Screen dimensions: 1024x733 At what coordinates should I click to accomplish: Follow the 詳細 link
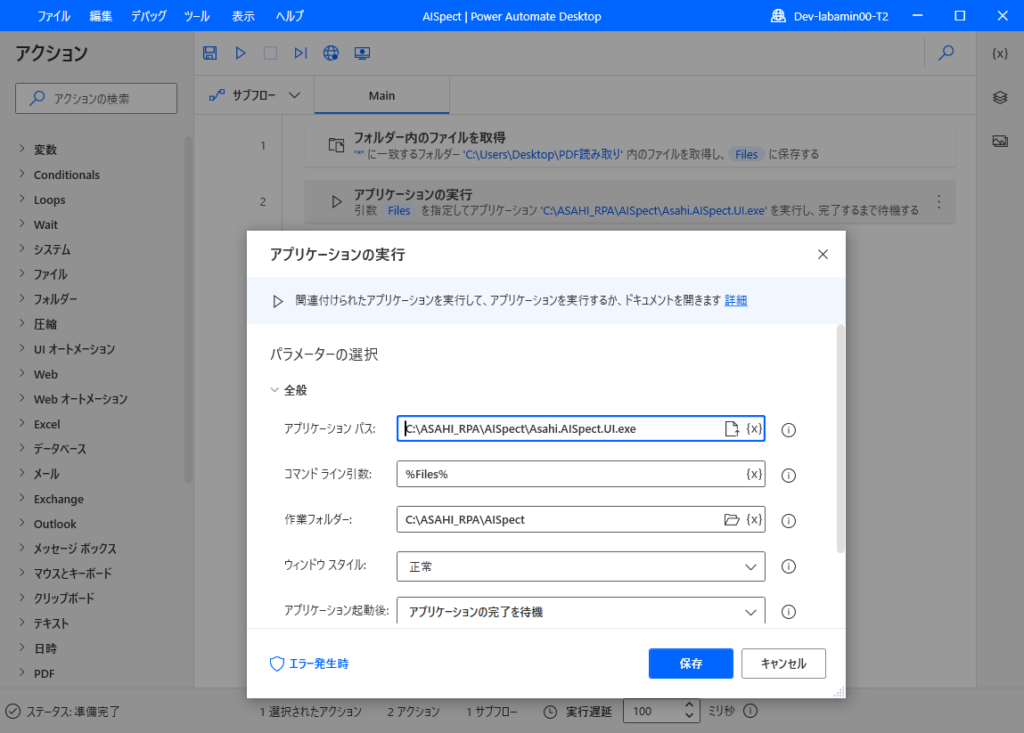coord(735,301)
